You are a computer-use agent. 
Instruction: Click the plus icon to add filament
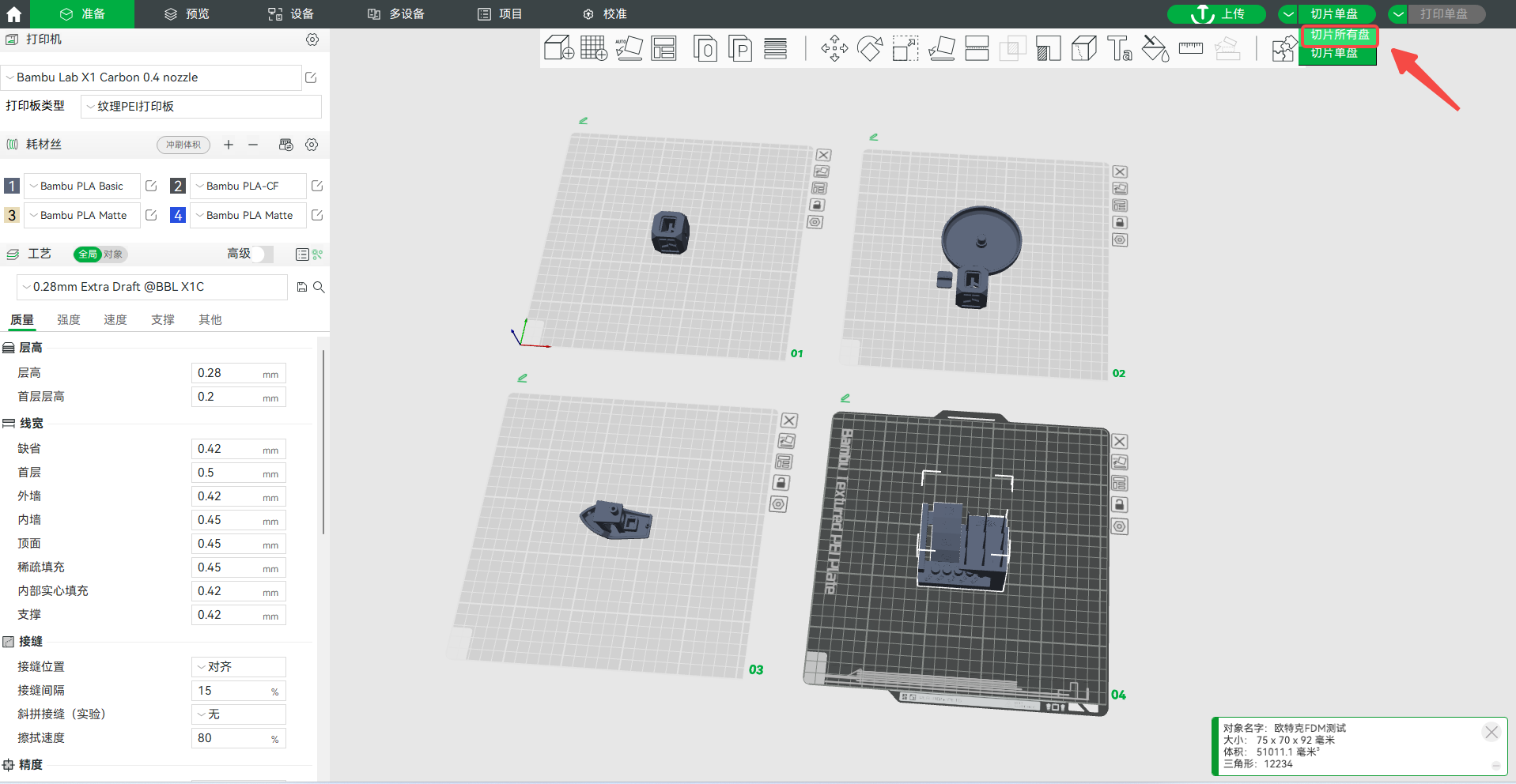point(229,145)
